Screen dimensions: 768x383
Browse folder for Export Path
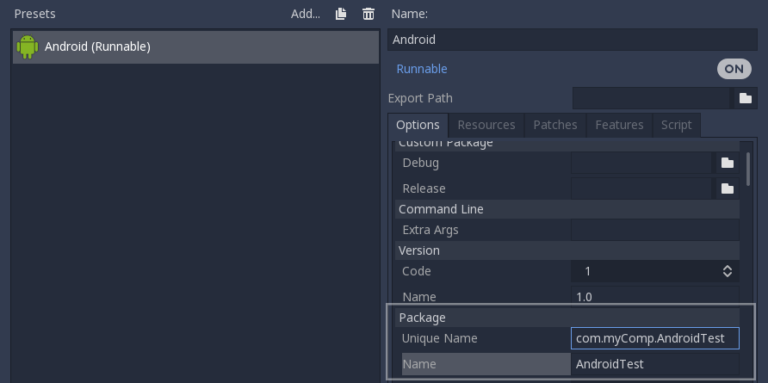click(x=745, y=98)
